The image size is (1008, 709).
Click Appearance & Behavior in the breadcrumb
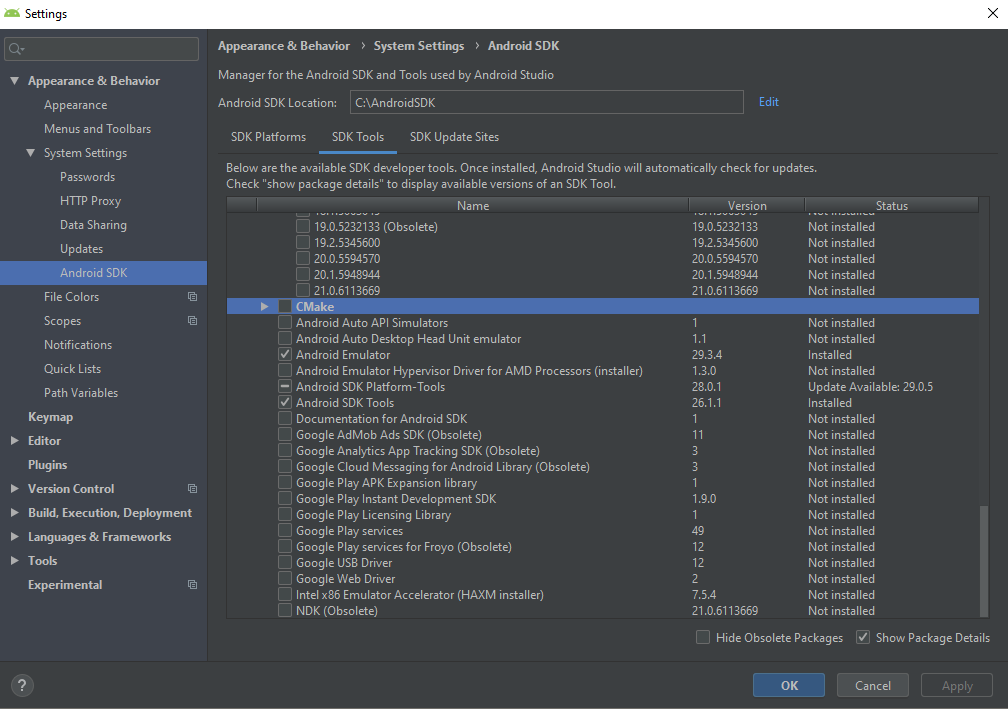[x=284, y=46]
